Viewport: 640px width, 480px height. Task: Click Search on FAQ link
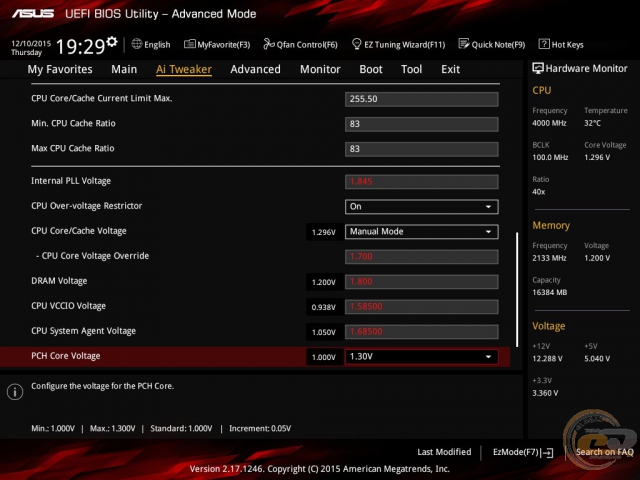pyautogui.click(x=604, y=452)
